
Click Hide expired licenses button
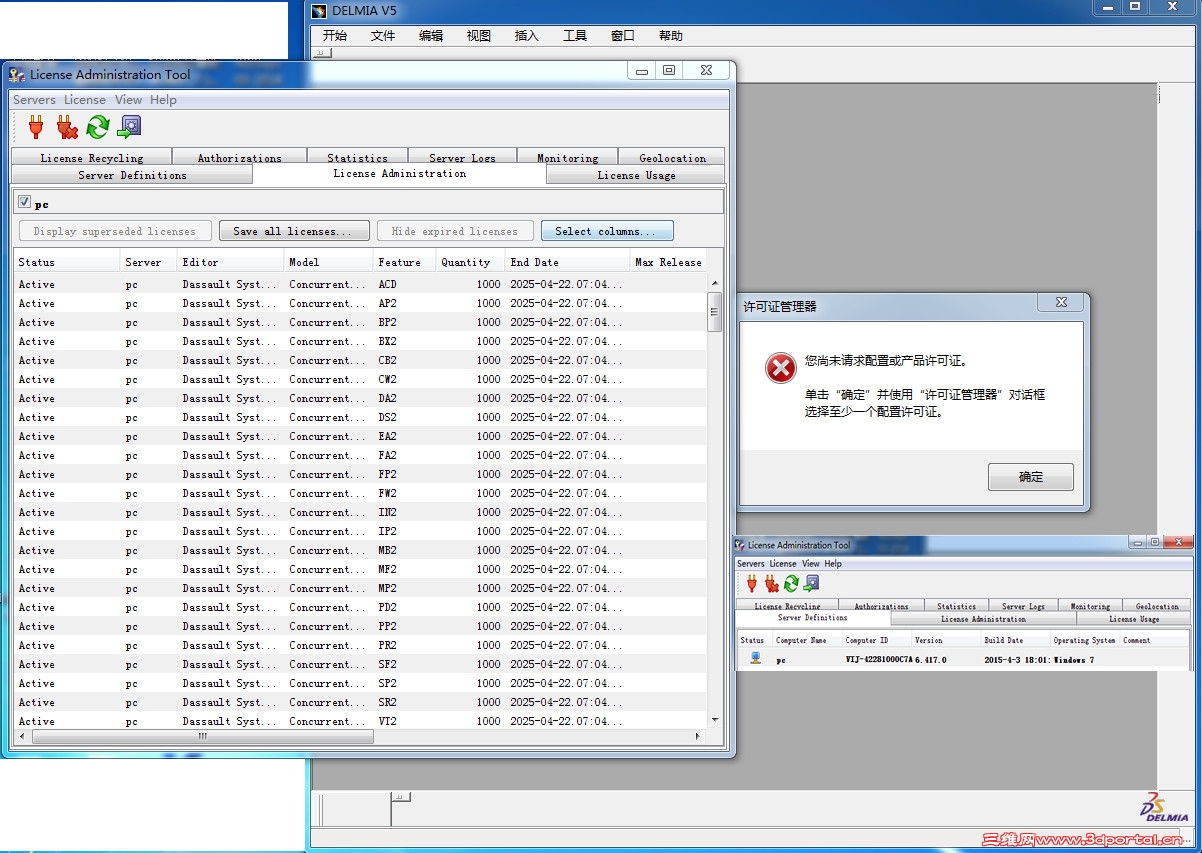(455, 231)
